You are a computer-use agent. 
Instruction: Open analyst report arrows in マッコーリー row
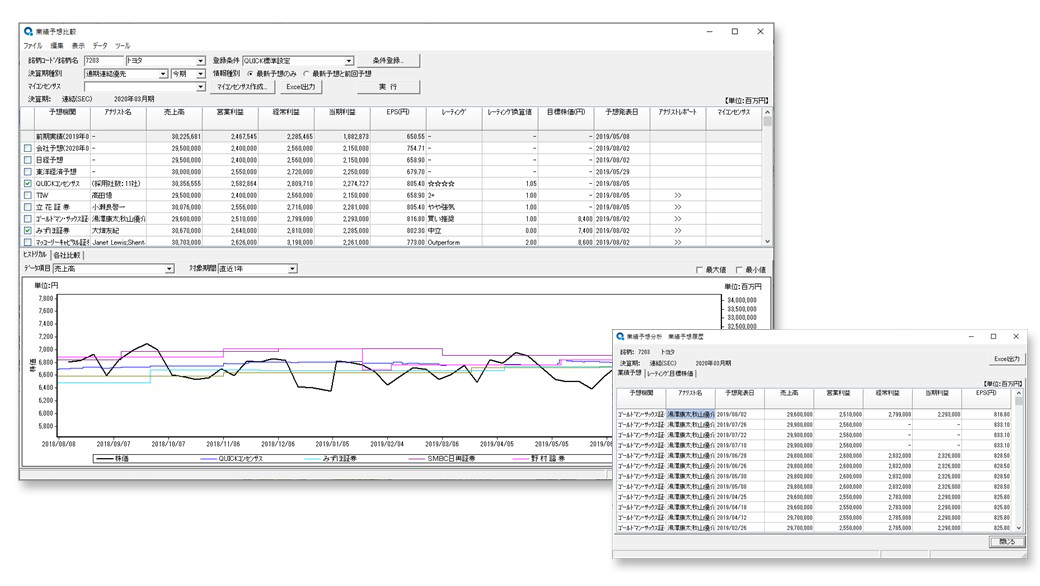pos(677,243)
